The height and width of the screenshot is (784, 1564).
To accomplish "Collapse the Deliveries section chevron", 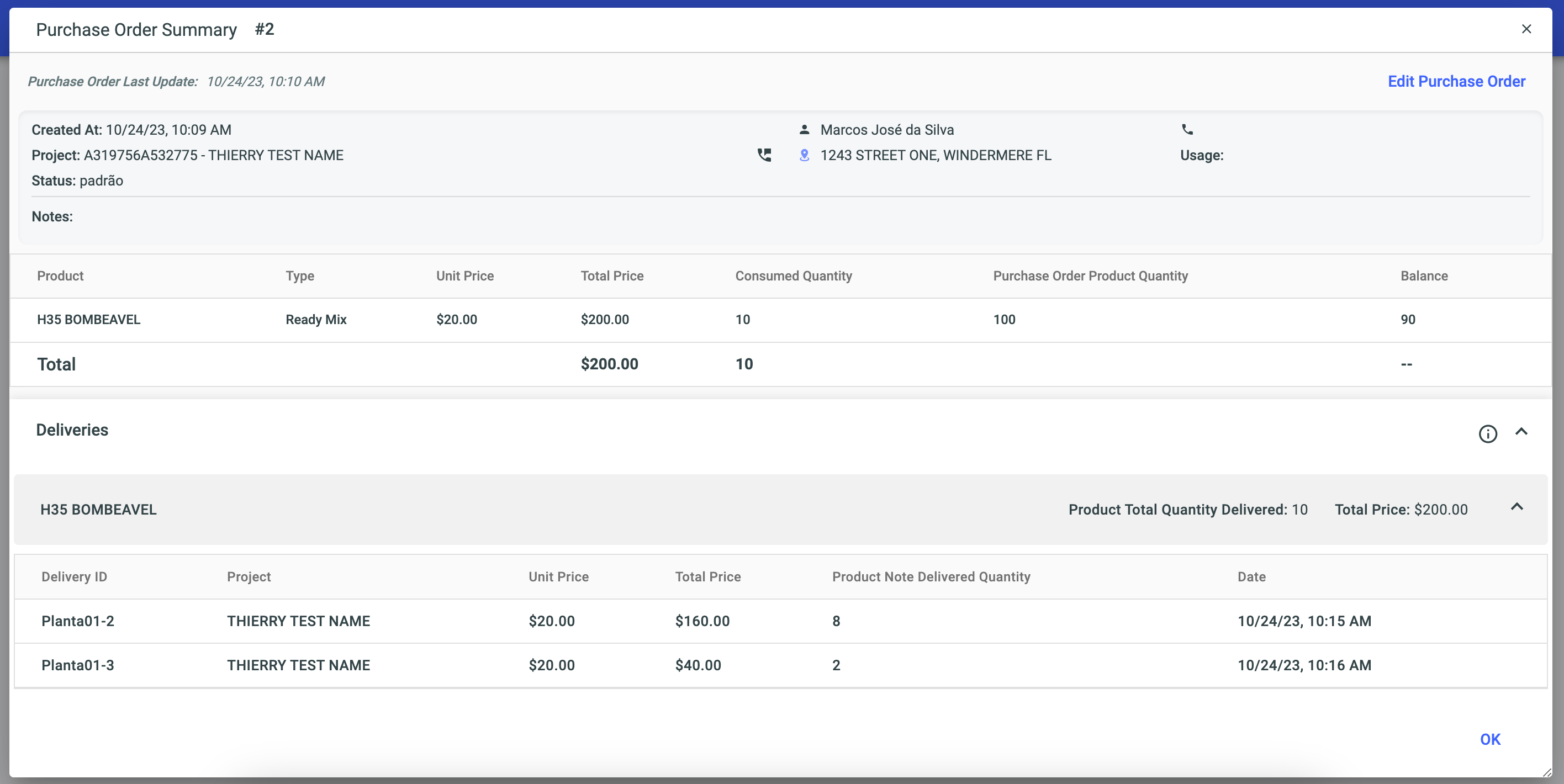I will click(x=1521, y=431).
